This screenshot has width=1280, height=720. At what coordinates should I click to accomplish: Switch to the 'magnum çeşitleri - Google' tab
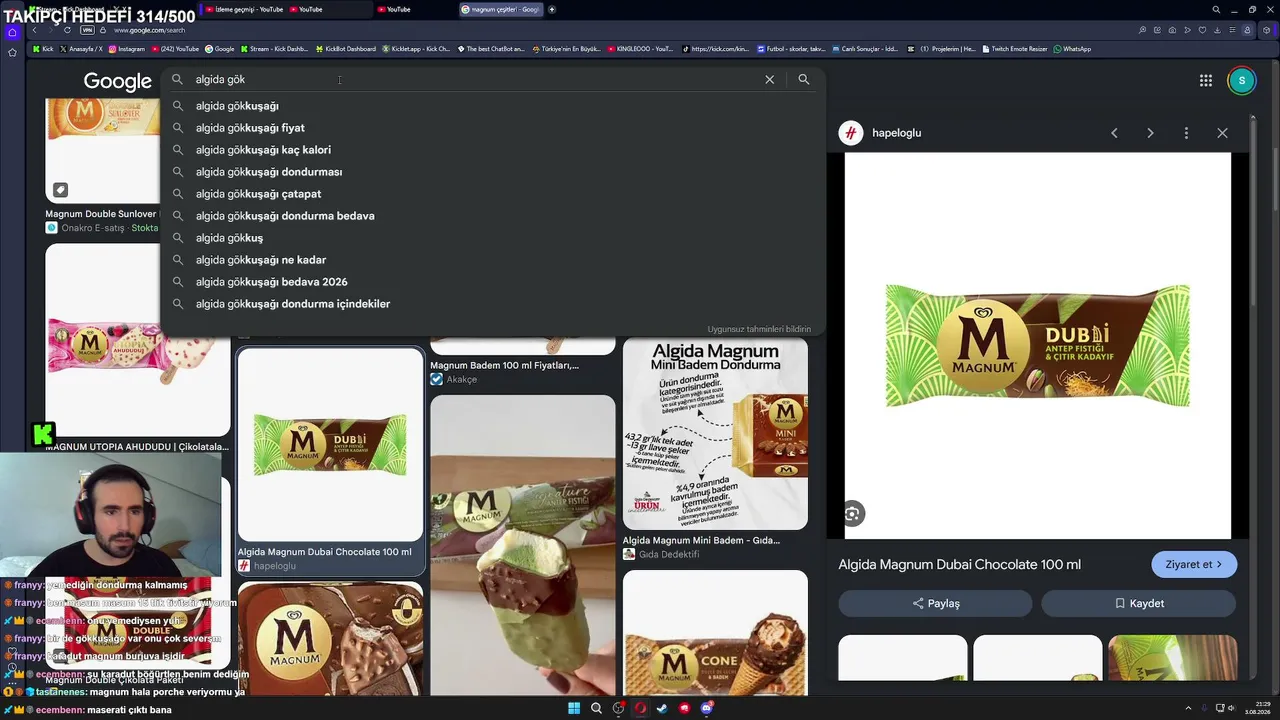pos(500,10)
